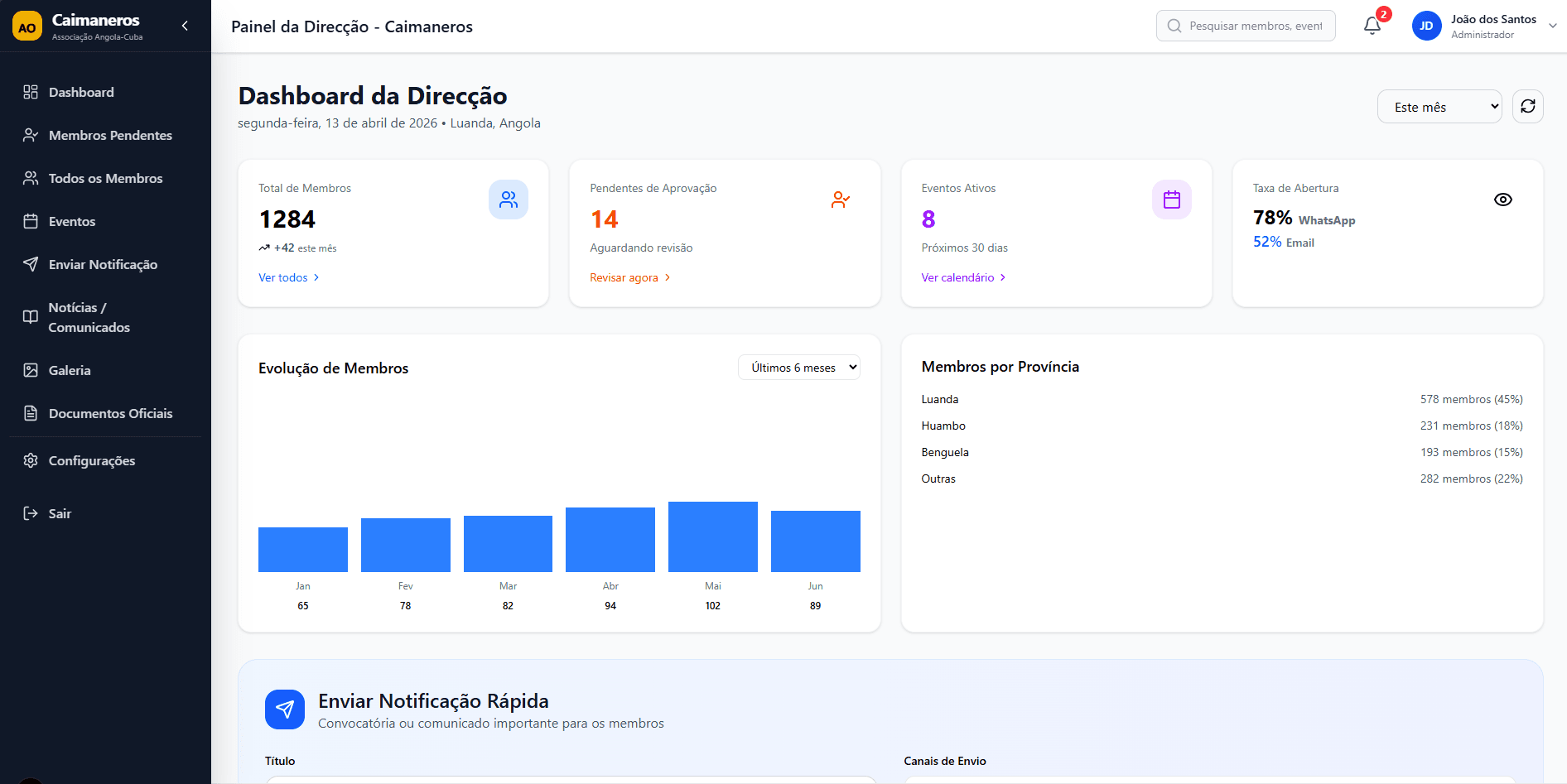Collapse the sidebar with the chevron arrow

point(185,26)
